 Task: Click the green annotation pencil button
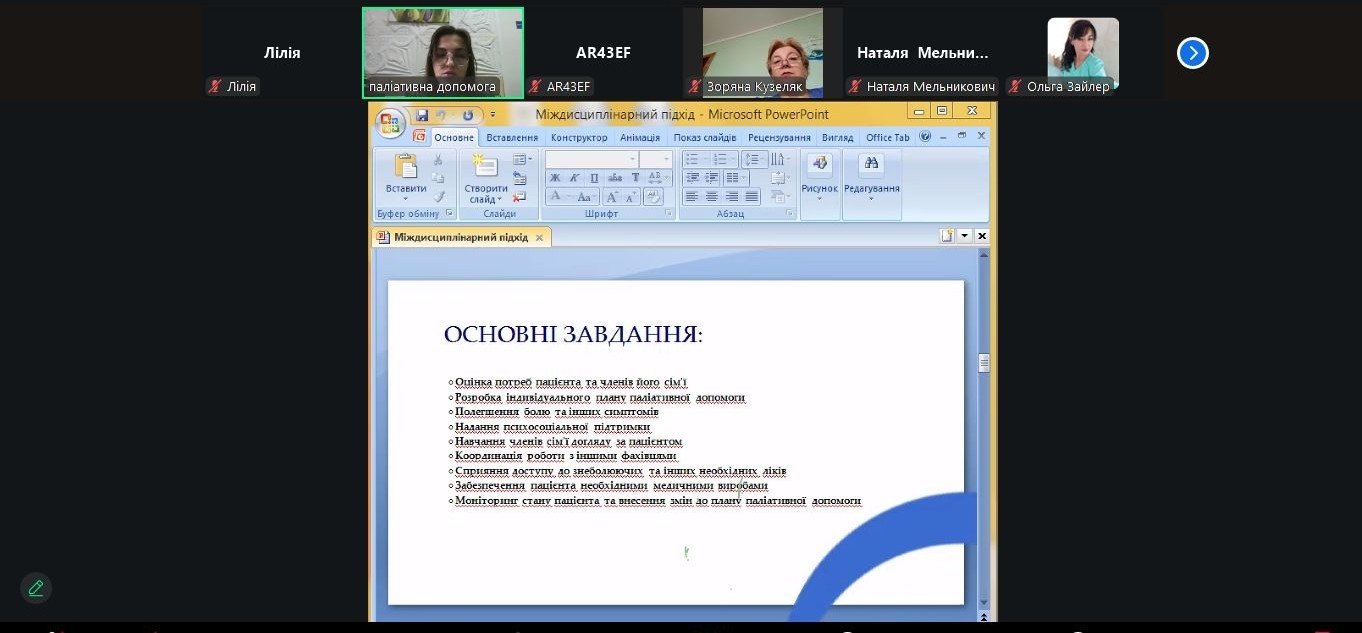pos(36,588)
